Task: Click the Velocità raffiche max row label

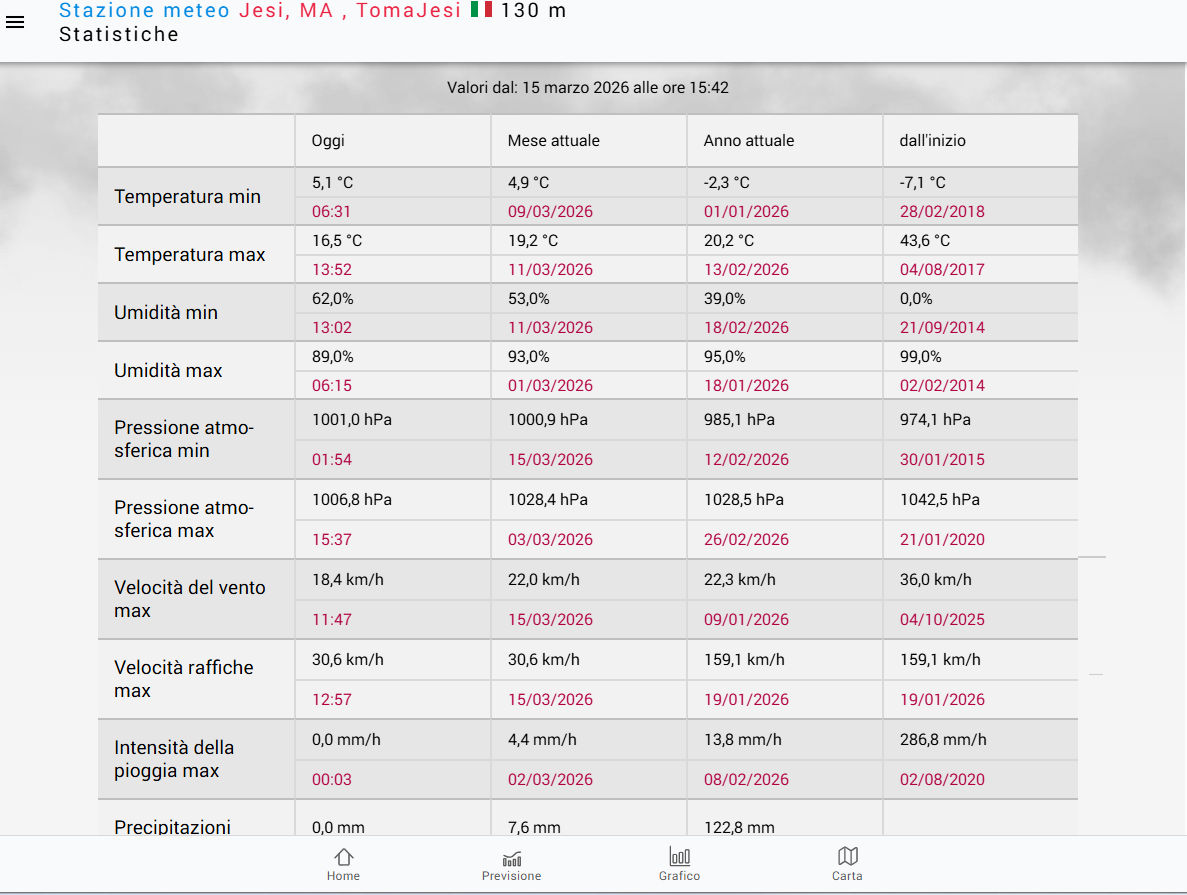Action: coord(184,679)
